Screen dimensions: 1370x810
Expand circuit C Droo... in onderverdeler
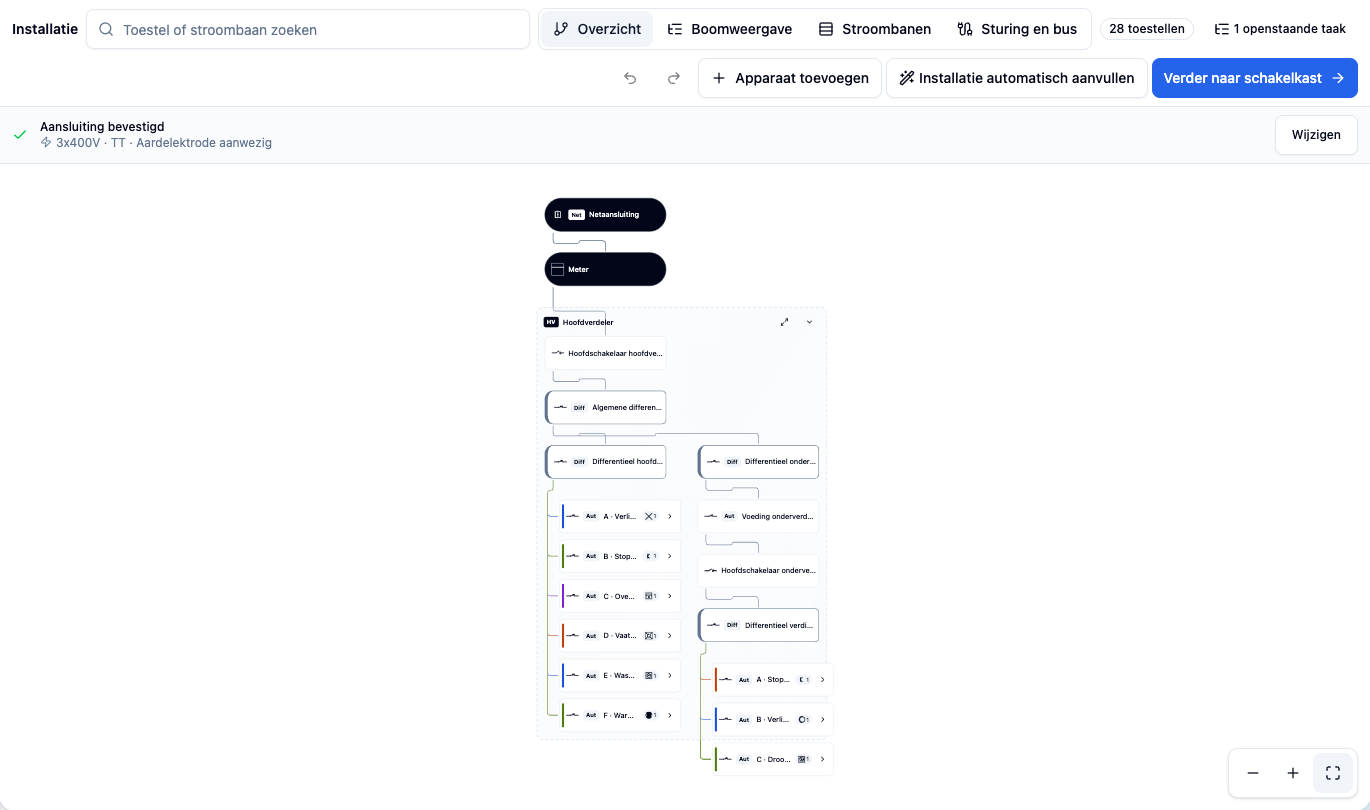click(x=823, y=759)
